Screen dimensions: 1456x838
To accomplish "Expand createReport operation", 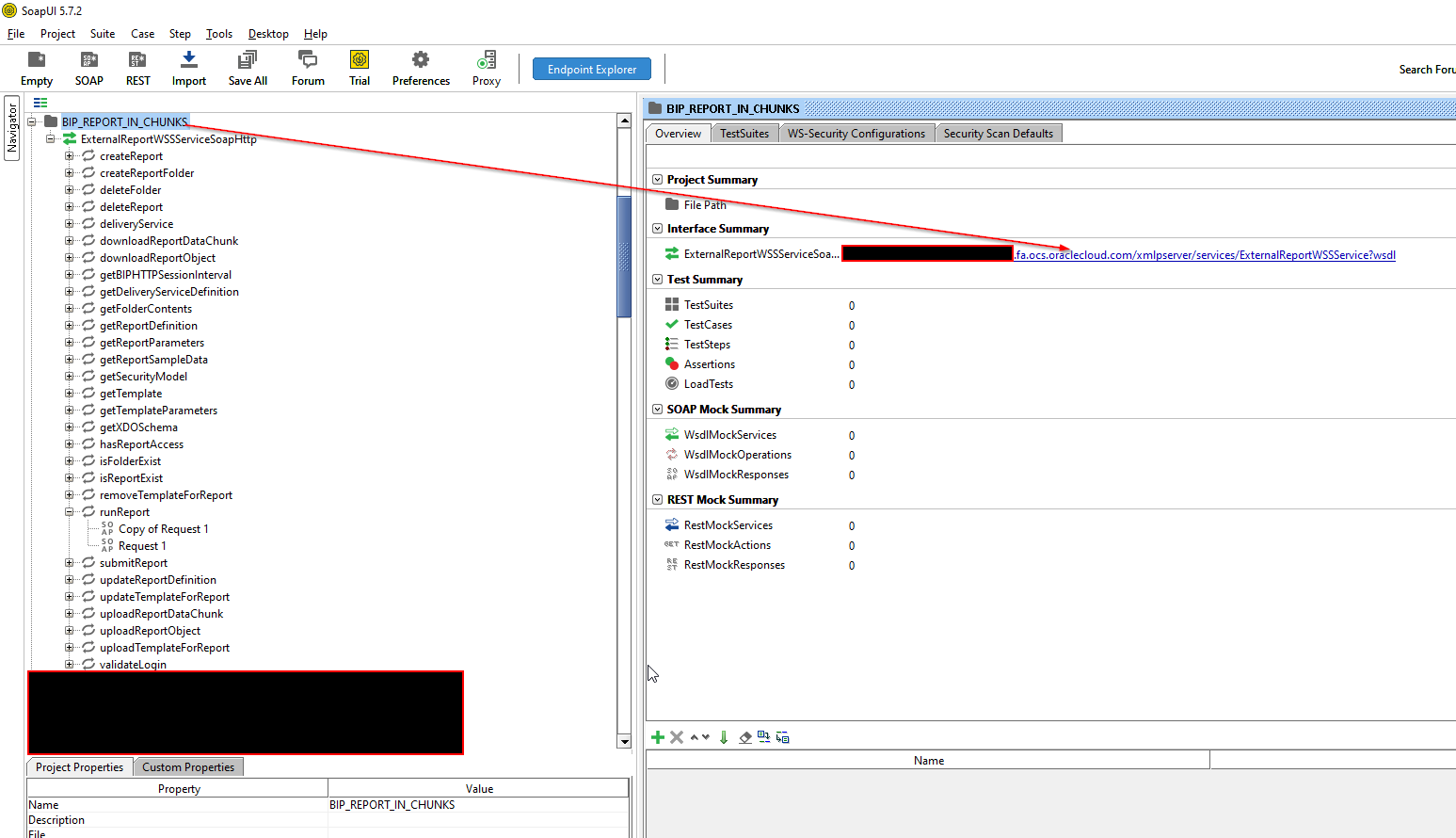I will tap(69, 155).
